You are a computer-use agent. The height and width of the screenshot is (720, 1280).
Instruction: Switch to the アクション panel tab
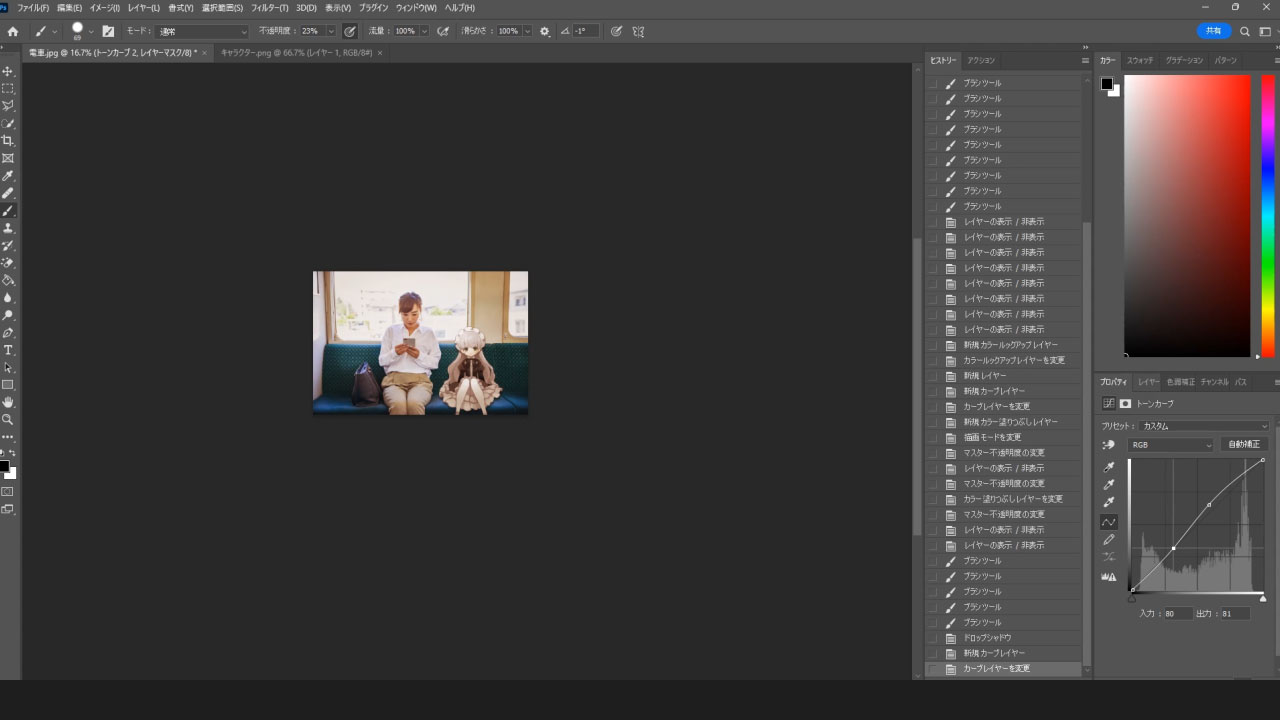click(981, 61)
